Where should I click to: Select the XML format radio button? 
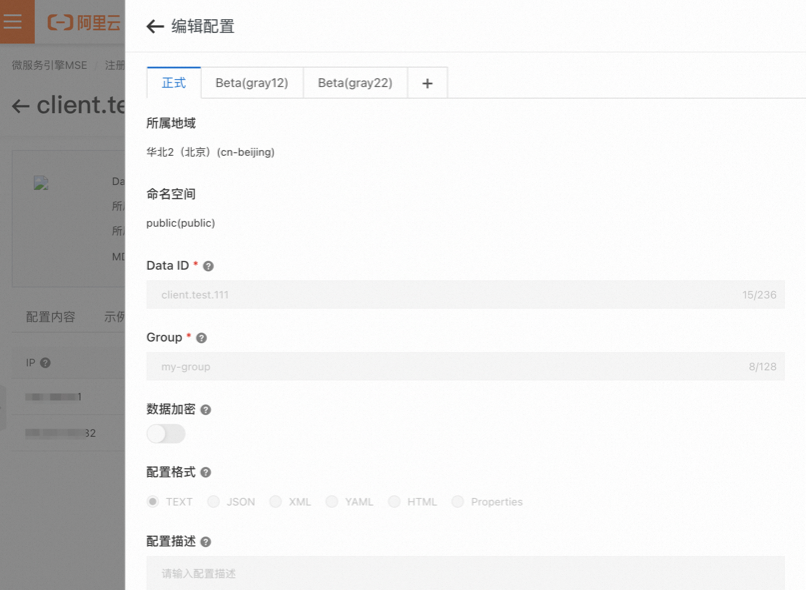(276, 502)
